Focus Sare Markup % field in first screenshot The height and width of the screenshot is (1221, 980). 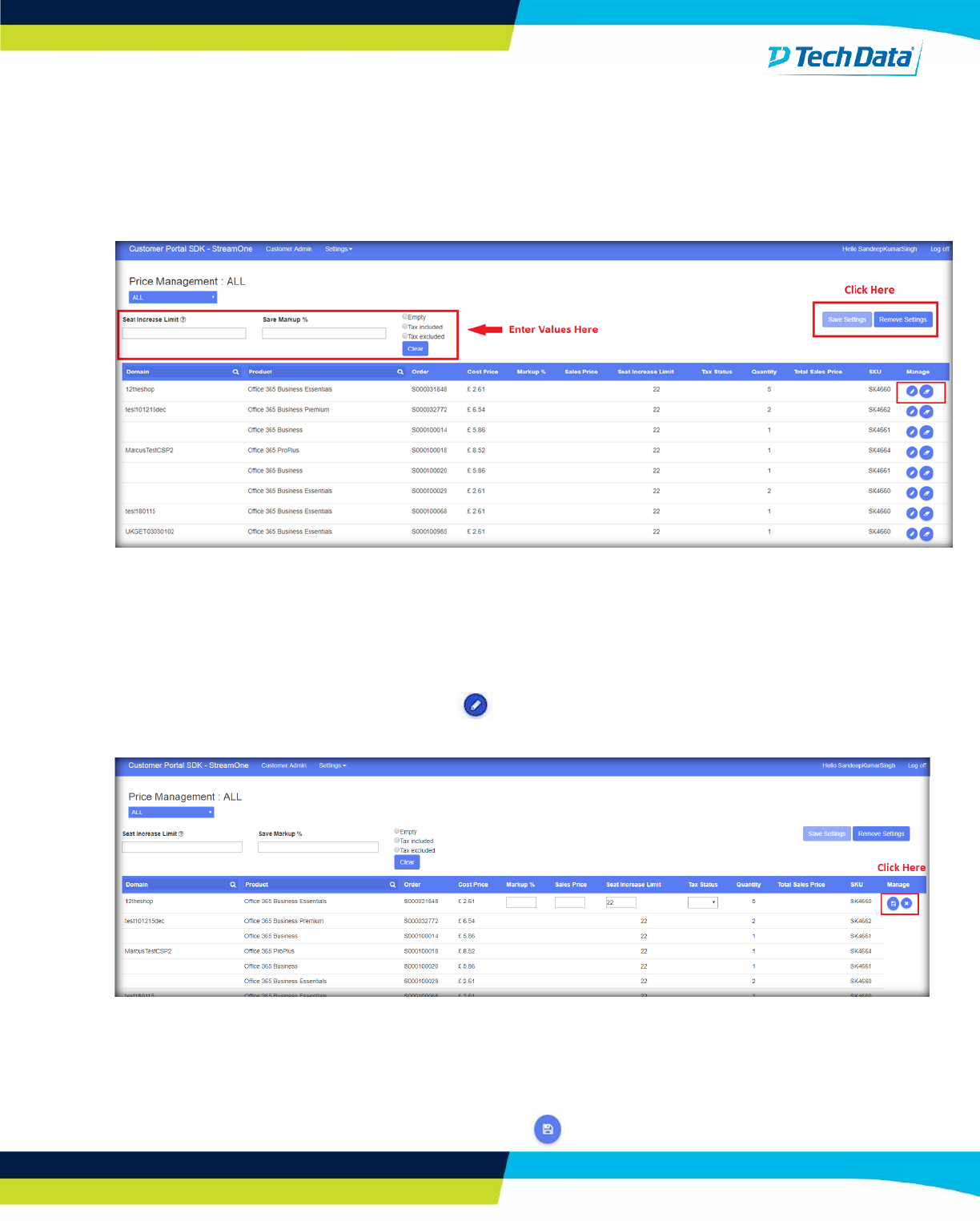coord(324,333)
